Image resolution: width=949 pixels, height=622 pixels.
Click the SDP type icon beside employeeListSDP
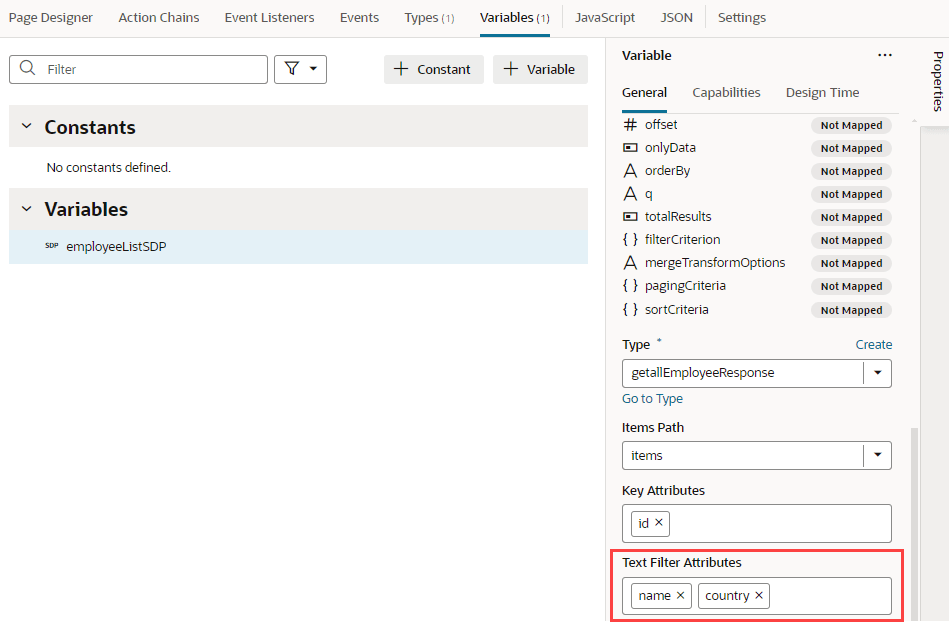[52, 246]
